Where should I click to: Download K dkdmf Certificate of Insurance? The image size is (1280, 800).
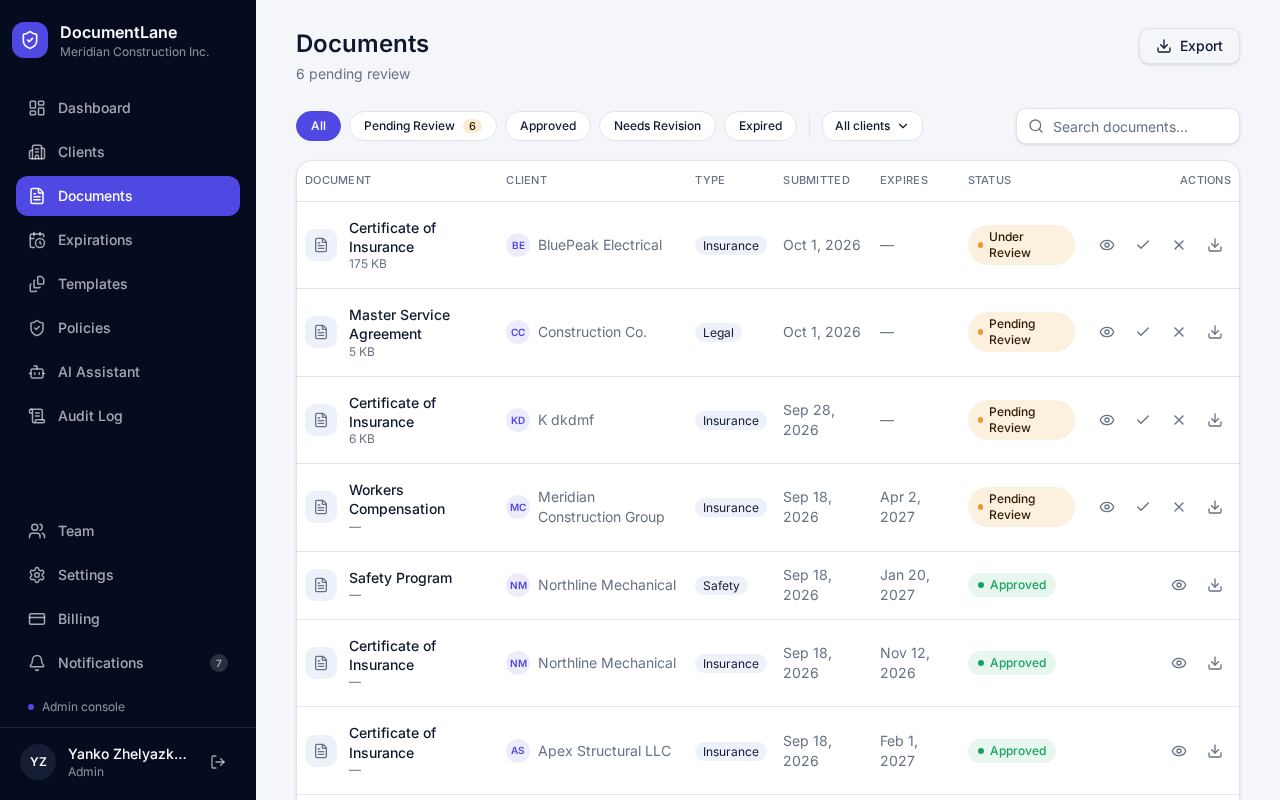1215,420
